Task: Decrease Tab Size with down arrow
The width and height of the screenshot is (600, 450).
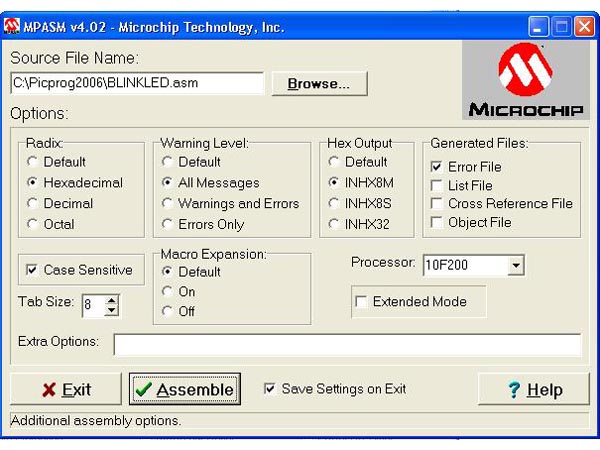Action: pos(111,310)
